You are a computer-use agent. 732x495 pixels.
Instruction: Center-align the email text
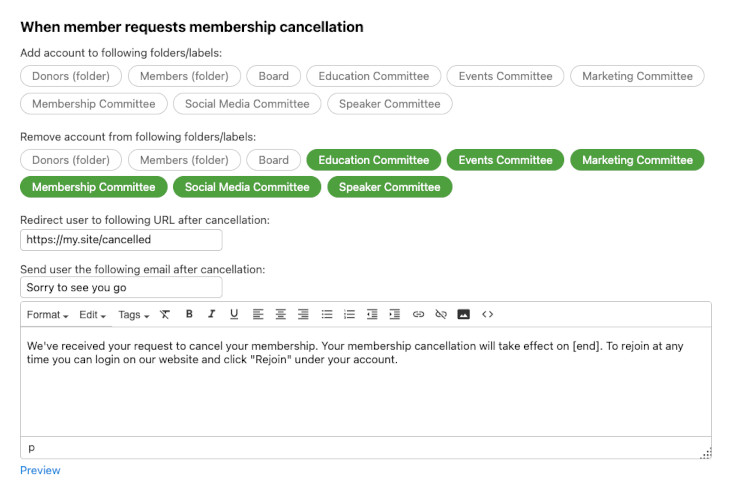(x=280, y=314)
